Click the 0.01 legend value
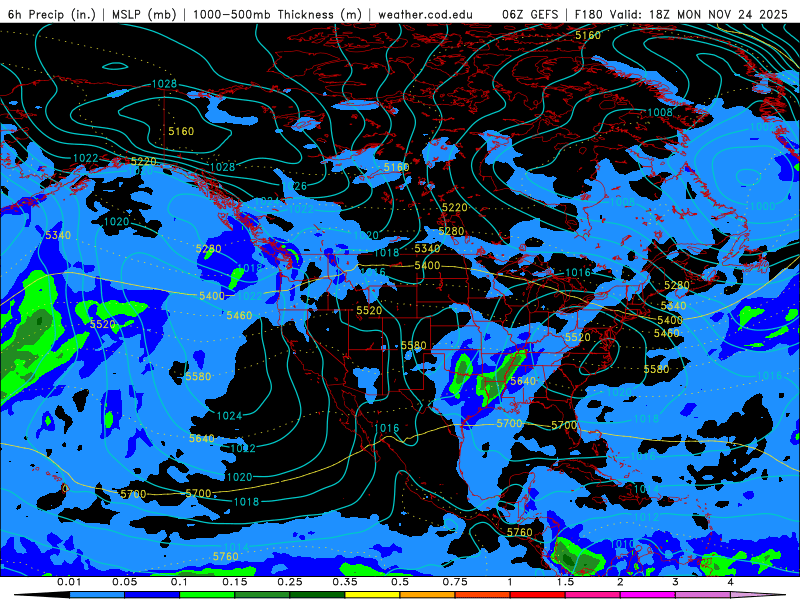 click(x=69, y=582)
